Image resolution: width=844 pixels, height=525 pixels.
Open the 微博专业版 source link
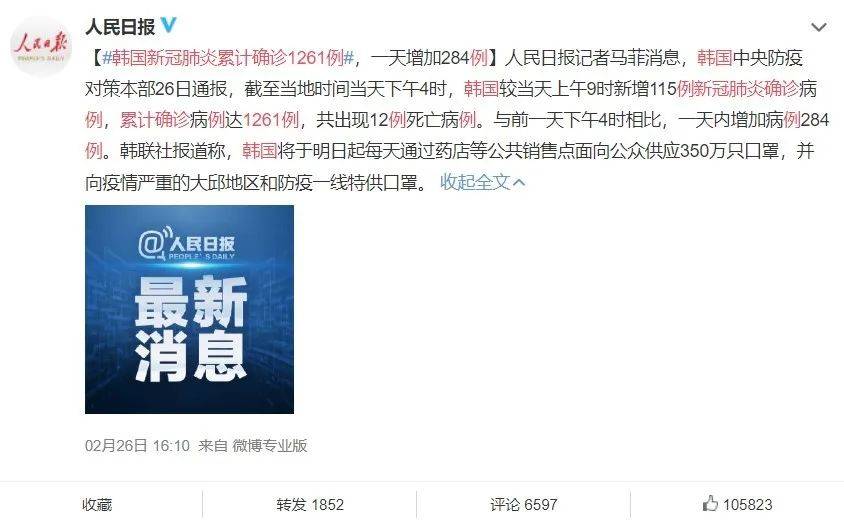pyautogui.click(x=270, y=445)
